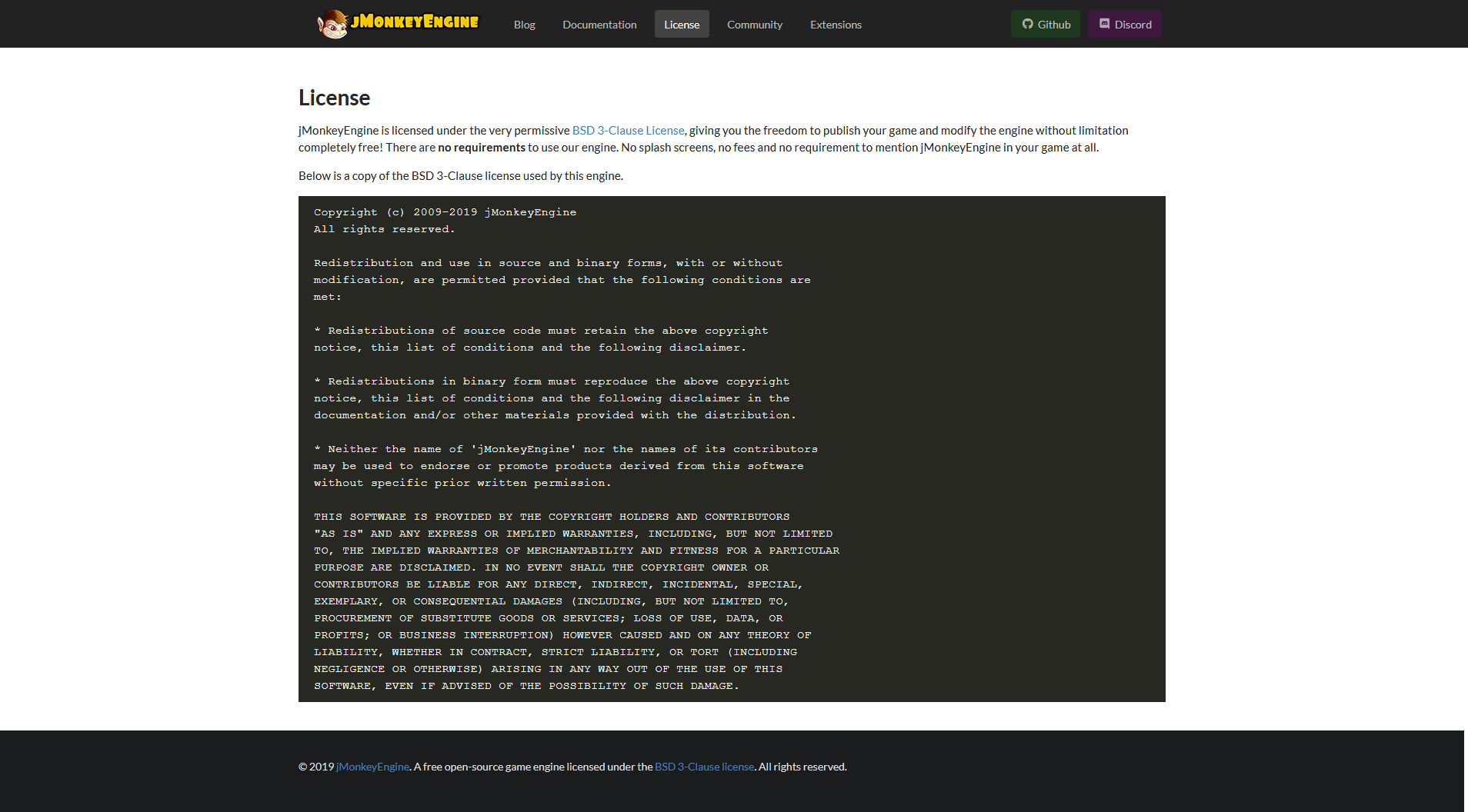Open the Blog menu item

(525, 25)
